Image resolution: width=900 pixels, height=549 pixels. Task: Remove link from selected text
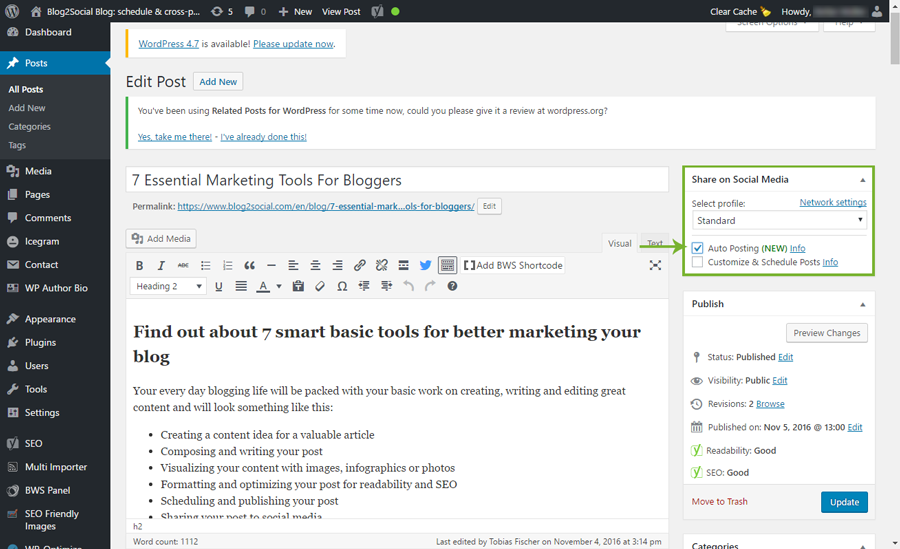382,265
